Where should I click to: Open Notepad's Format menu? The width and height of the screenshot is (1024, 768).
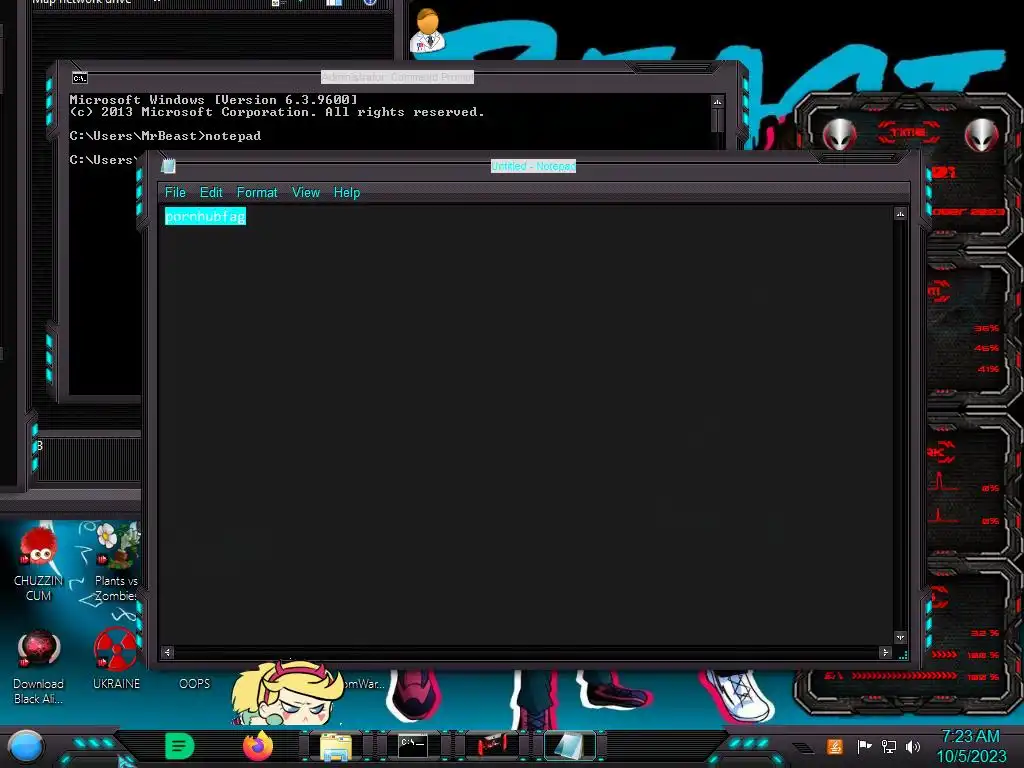click(x=257, y=193)
